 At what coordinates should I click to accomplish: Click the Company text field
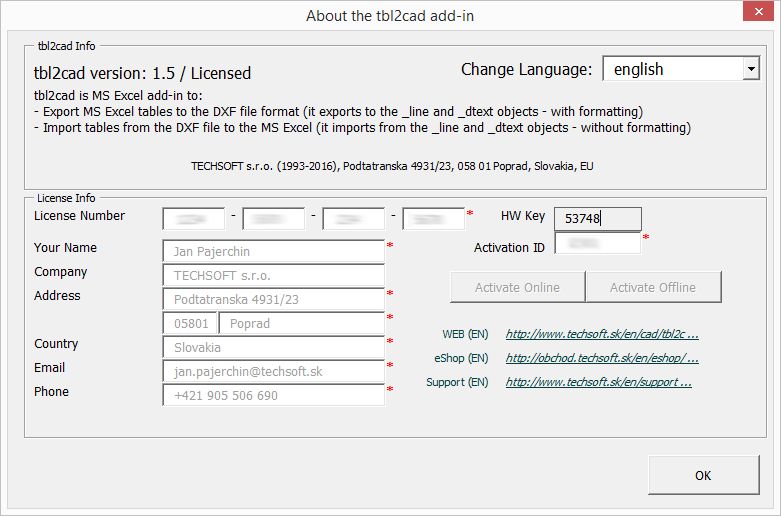pyautogui.click(x=273, y=275)
